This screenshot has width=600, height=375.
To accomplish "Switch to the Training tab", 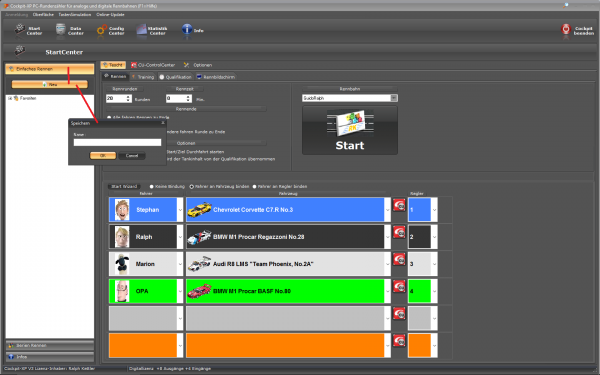I will [143, 77].
